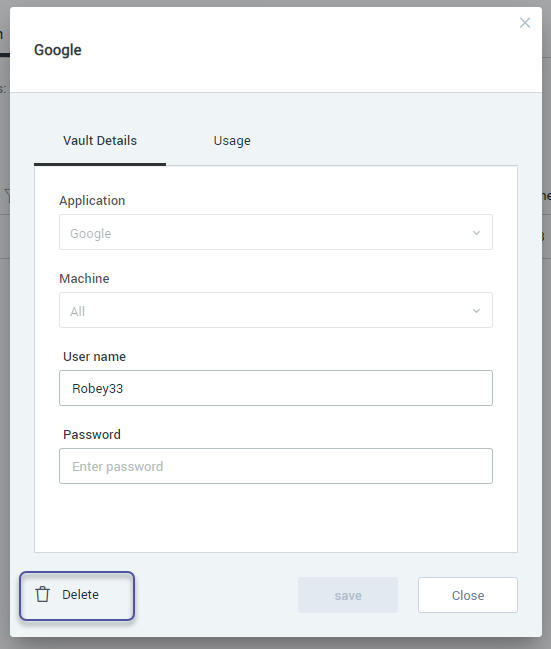Click into the Enter password field
The height and width of the screenshot is (649, 551).
276,466
